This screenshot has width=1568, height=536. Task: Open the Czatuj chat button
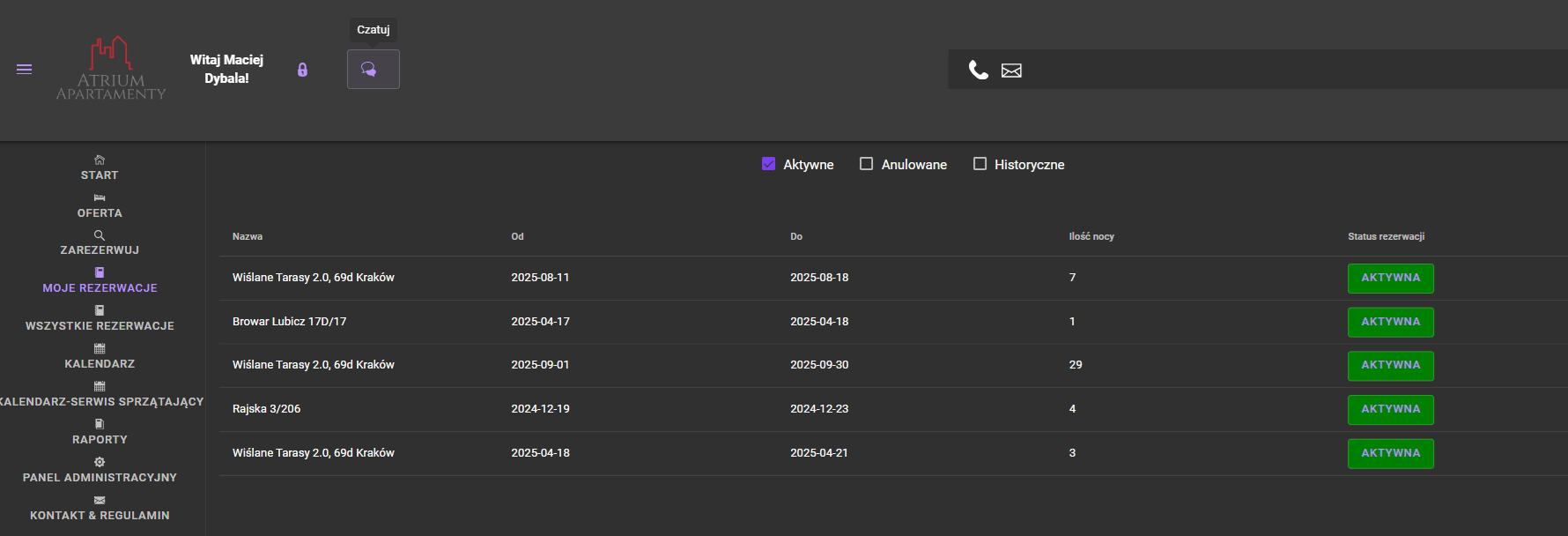373,69
